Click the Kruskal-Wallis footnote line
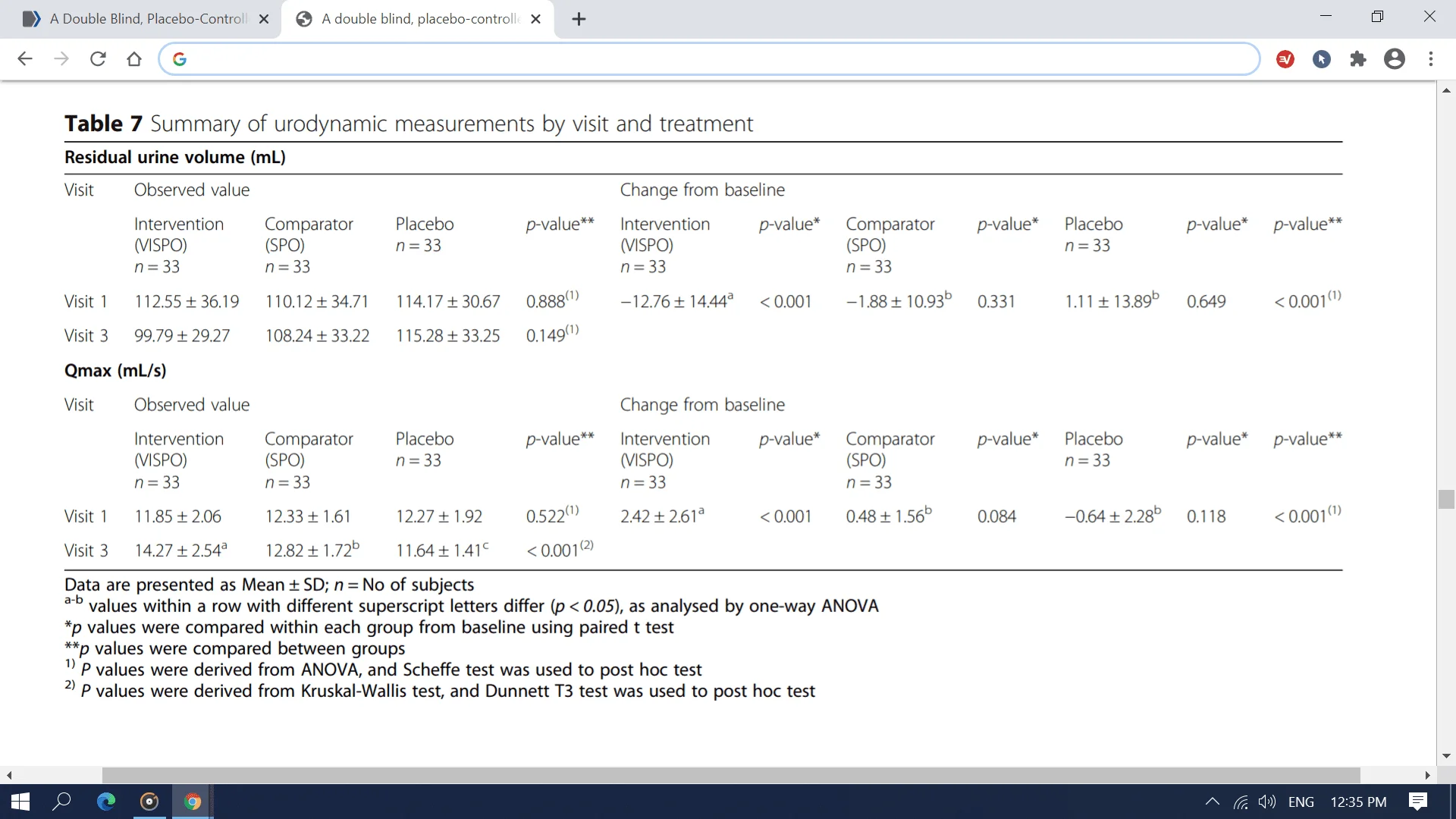 [x=440, y=690]
